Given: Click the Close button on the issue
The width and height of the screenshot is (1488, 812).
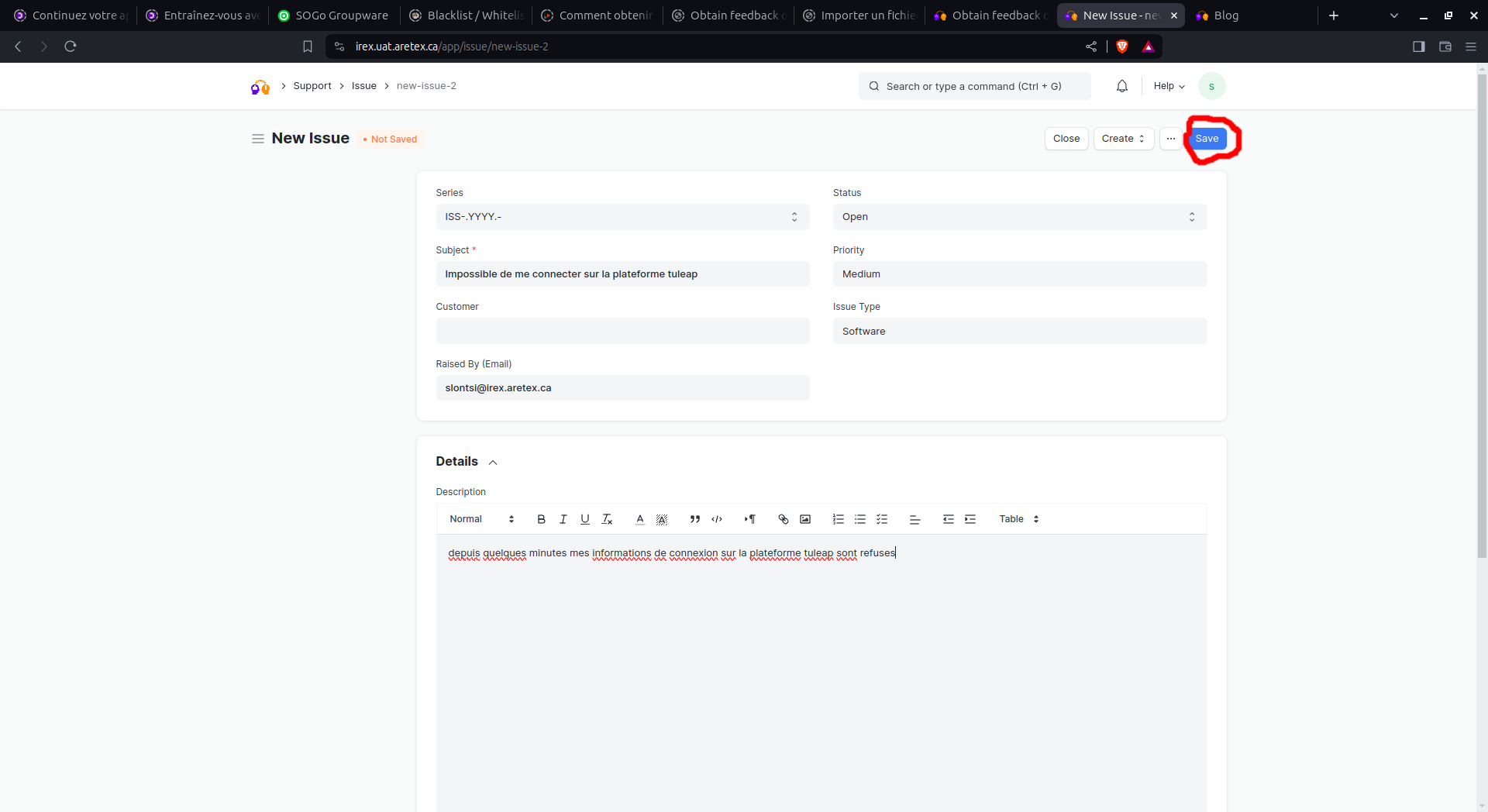Looking at the screenshot, I should point(1066,139).
